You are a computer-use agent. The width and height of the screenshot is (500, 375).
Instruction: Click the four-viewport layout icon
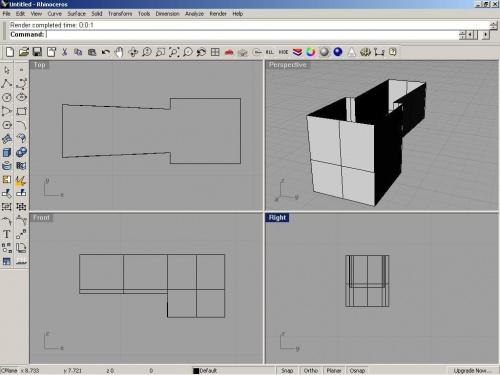point(215,52)
